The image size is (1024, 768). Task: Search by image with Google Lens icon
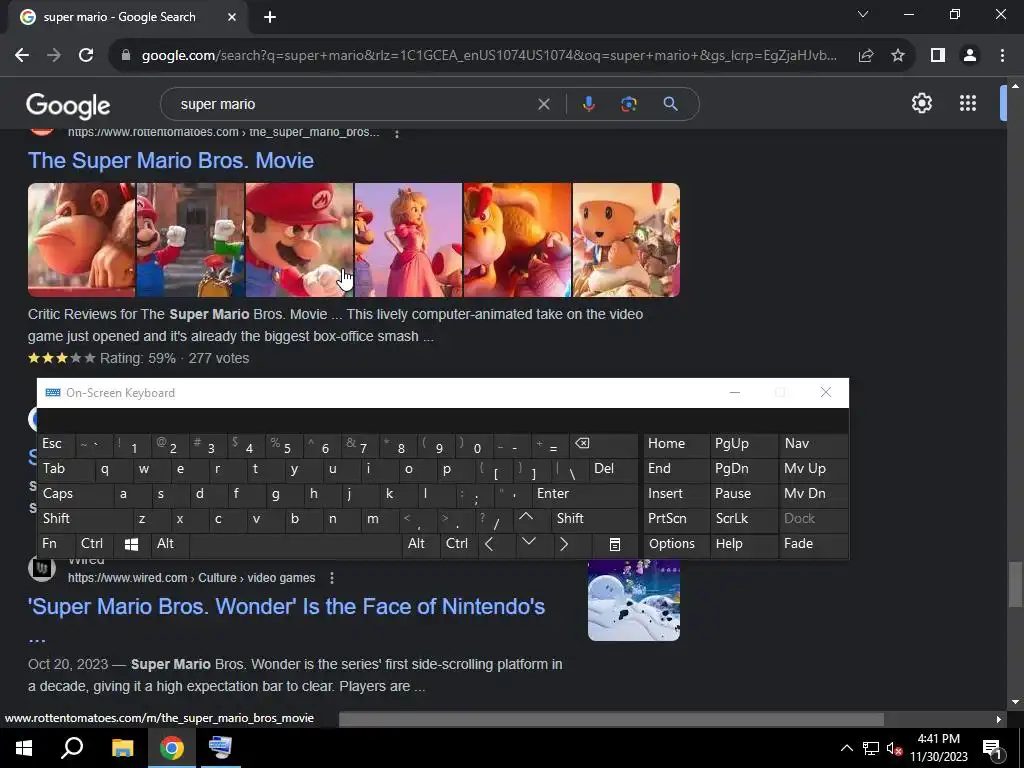pos(628,104)
